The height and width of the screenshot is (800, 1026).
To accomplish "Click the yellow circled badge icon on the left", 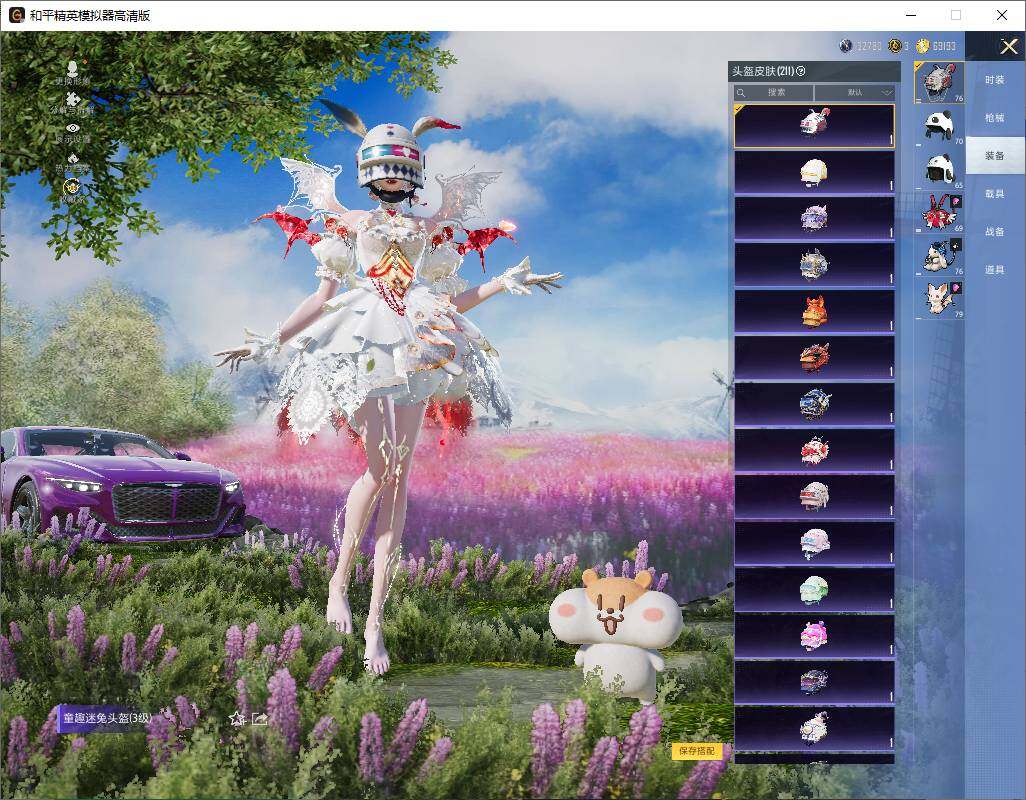I will click(x=71, y=188).
